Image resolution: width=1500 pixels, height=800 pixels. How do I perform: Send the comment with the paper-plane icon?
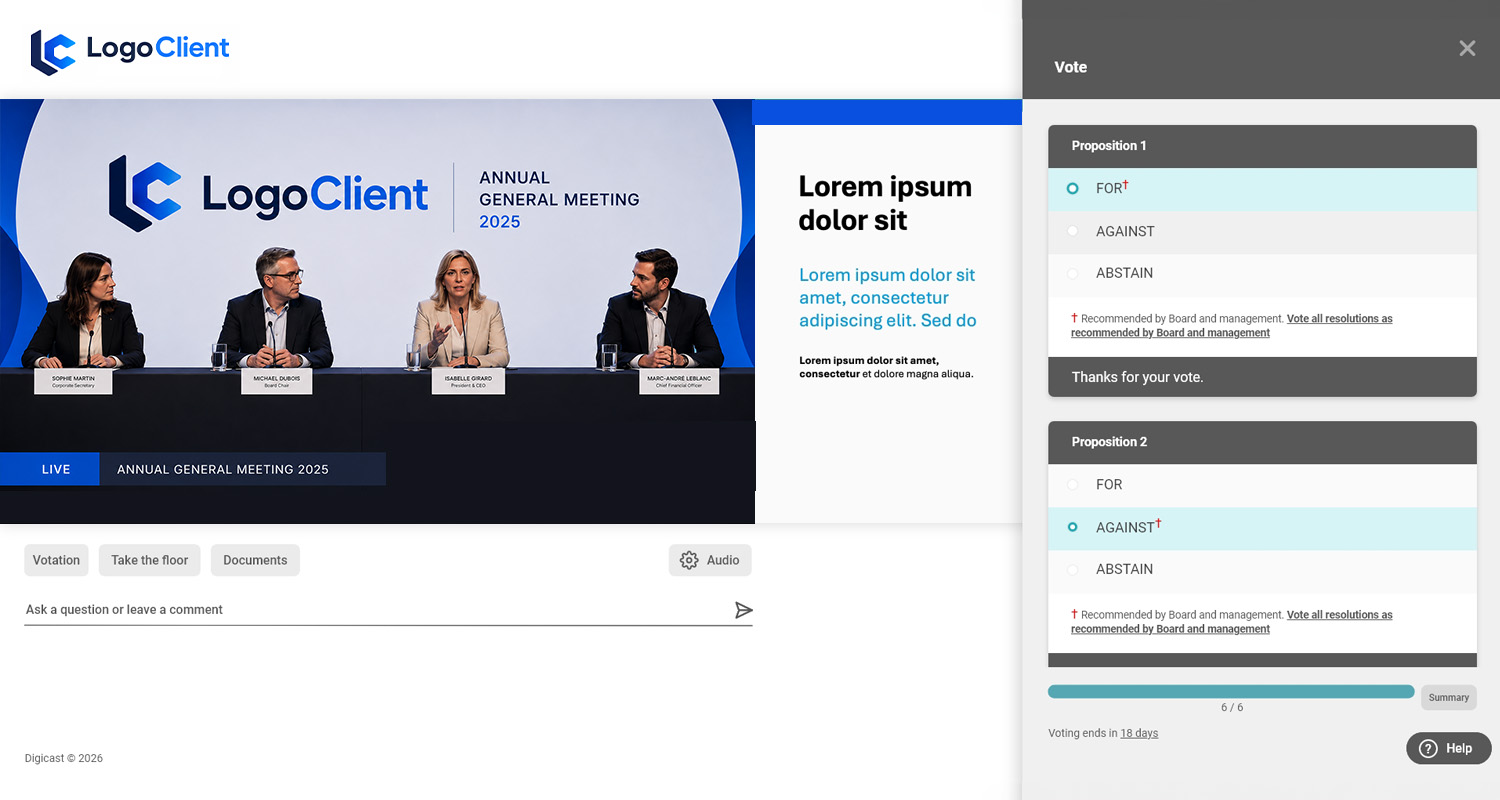click(743, 610)
